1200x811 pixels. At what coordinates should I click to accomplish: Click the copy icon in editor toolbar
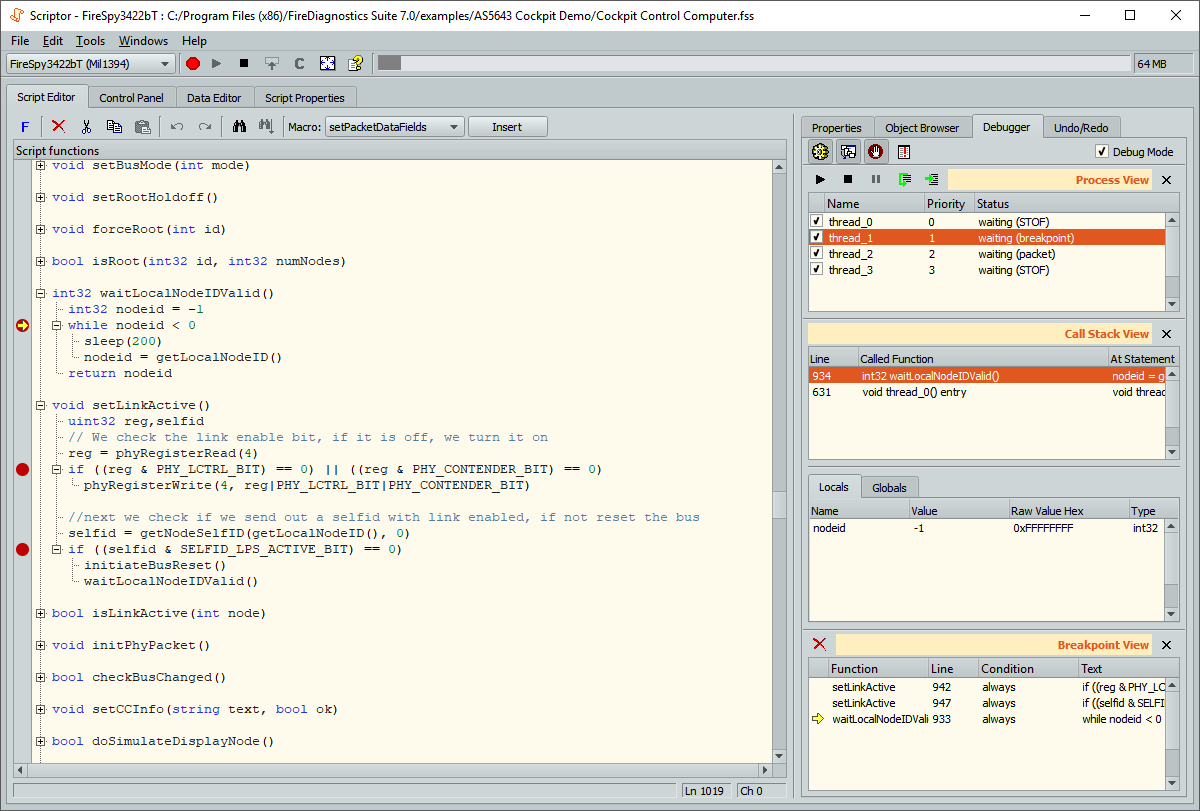point(114,126)
